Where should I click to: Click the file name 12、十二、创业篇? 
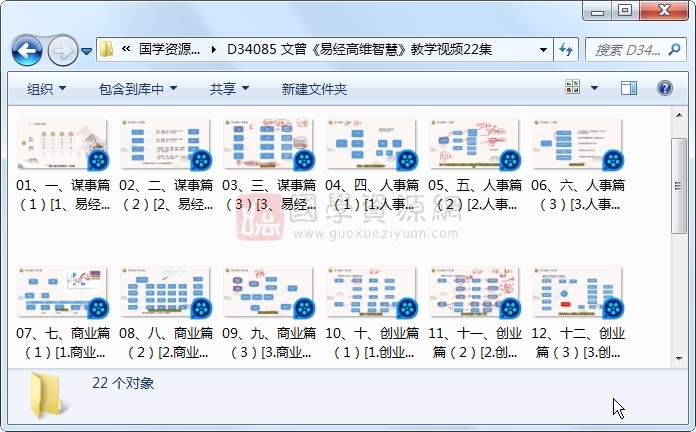pyautogui.click(x=577, y=342)
